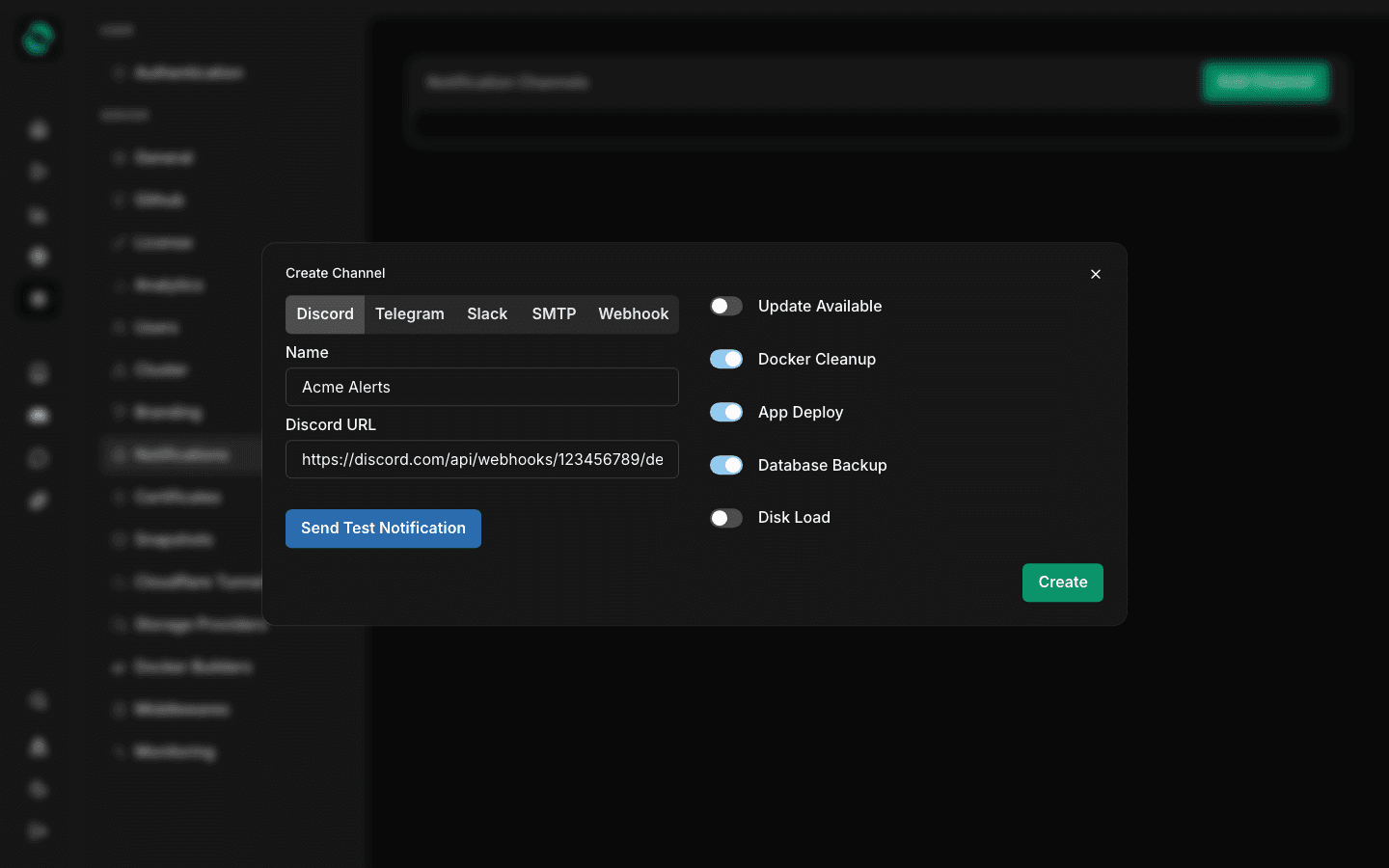Turn off the App Deploy toggle
Screen dimensions: 1389x868
point(726,412)
